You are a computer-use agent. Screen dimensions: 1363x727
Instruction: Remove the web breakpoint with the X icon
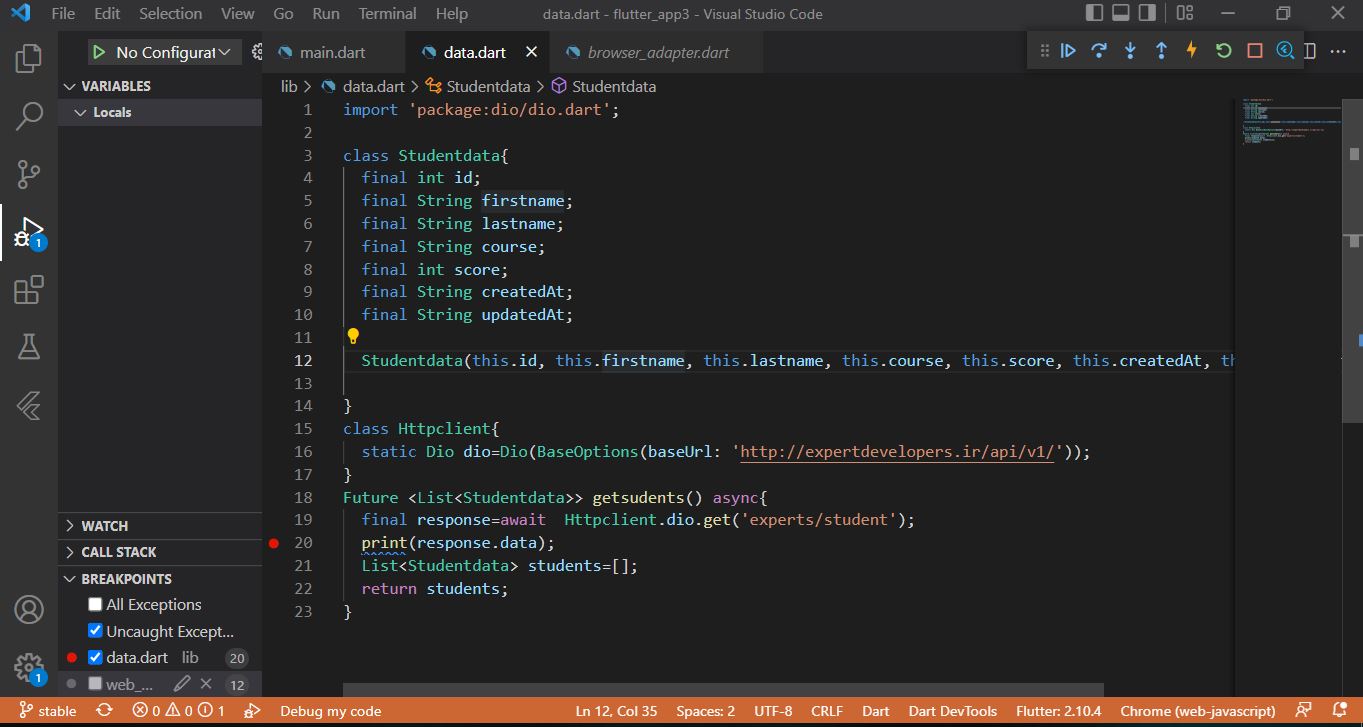[x=206, y=684]
